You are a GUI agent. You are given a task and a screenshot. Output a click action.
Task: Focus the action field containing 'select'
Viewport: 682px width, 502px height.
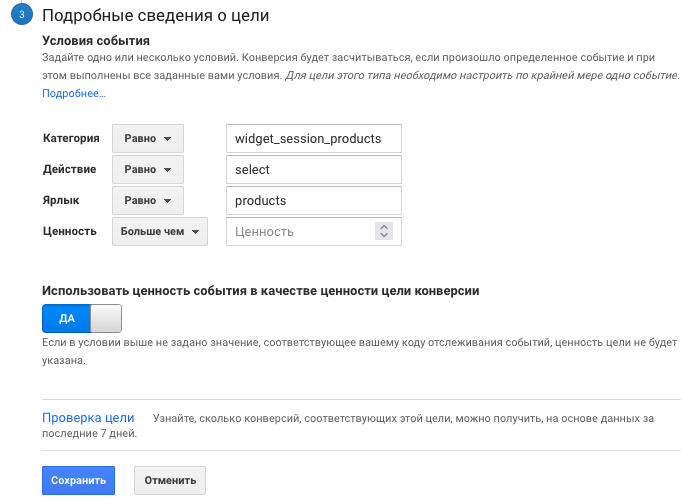coord(314,170)
